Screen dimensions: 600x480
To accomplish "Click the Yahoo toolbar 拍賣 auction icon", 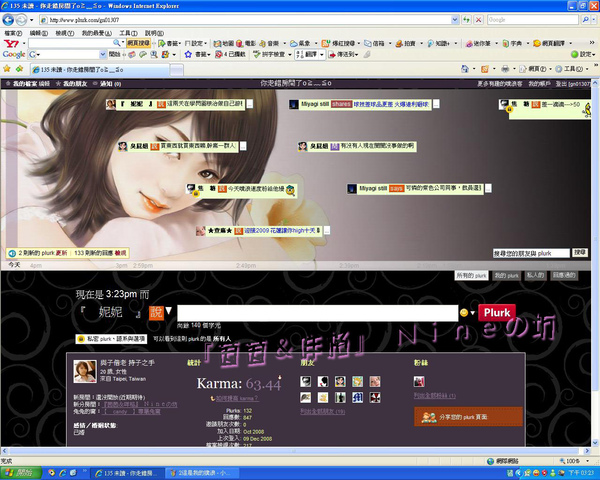I will click(x=399, y=44).
